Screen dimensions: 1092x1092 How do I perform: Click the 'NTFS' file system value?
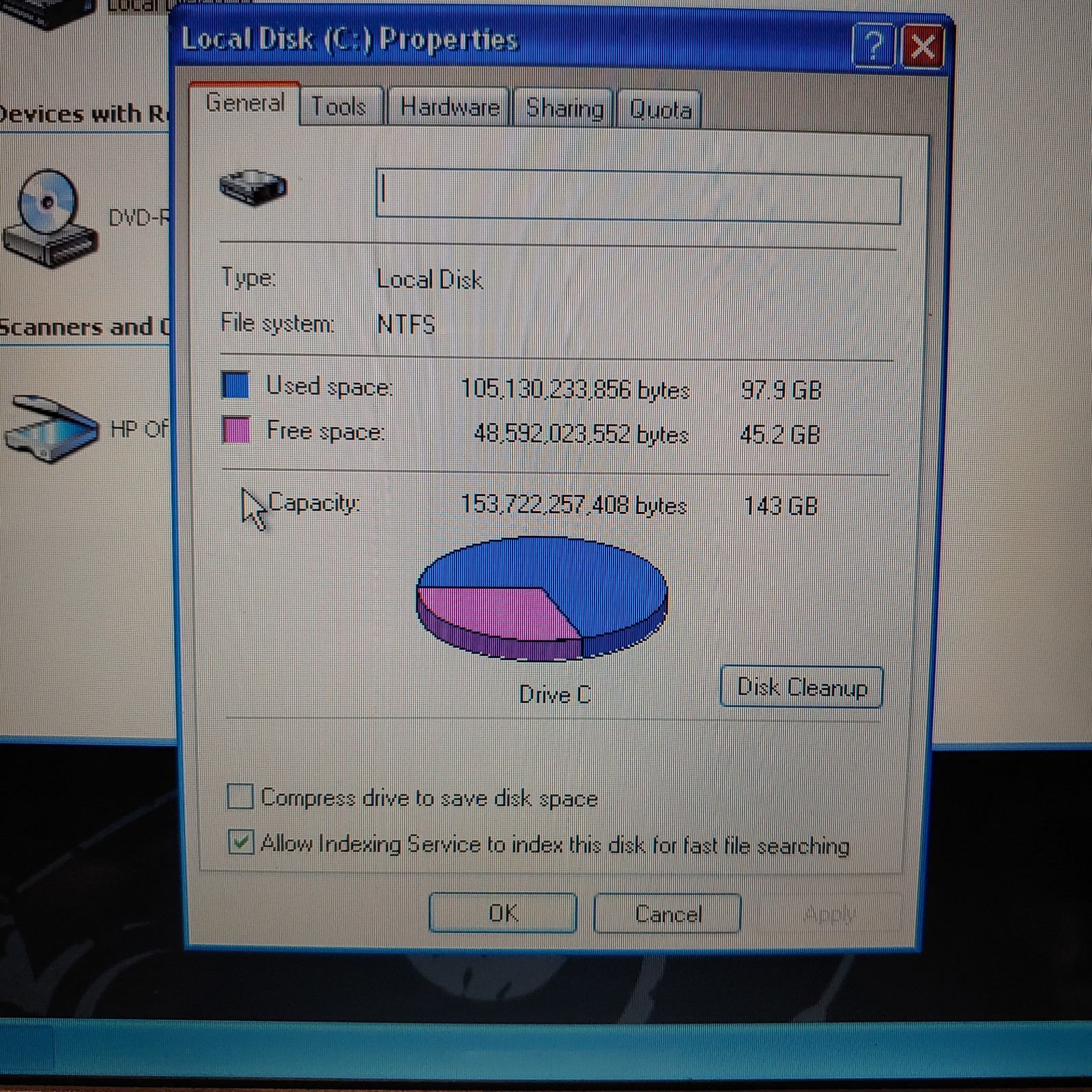(406, 324)
